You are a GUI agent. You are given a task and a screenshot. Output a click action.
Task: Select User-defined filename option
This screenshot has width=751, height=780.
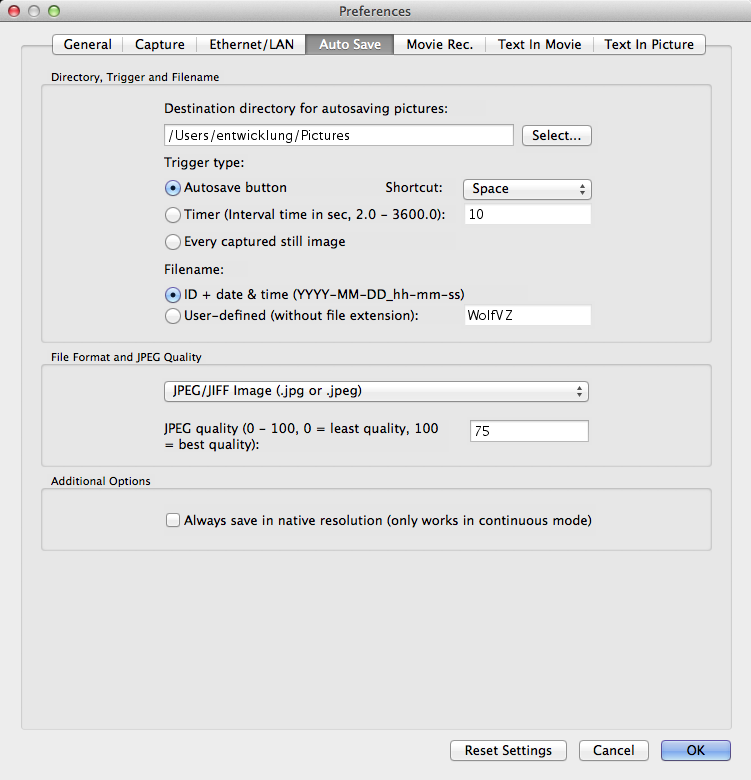point(173,316)
